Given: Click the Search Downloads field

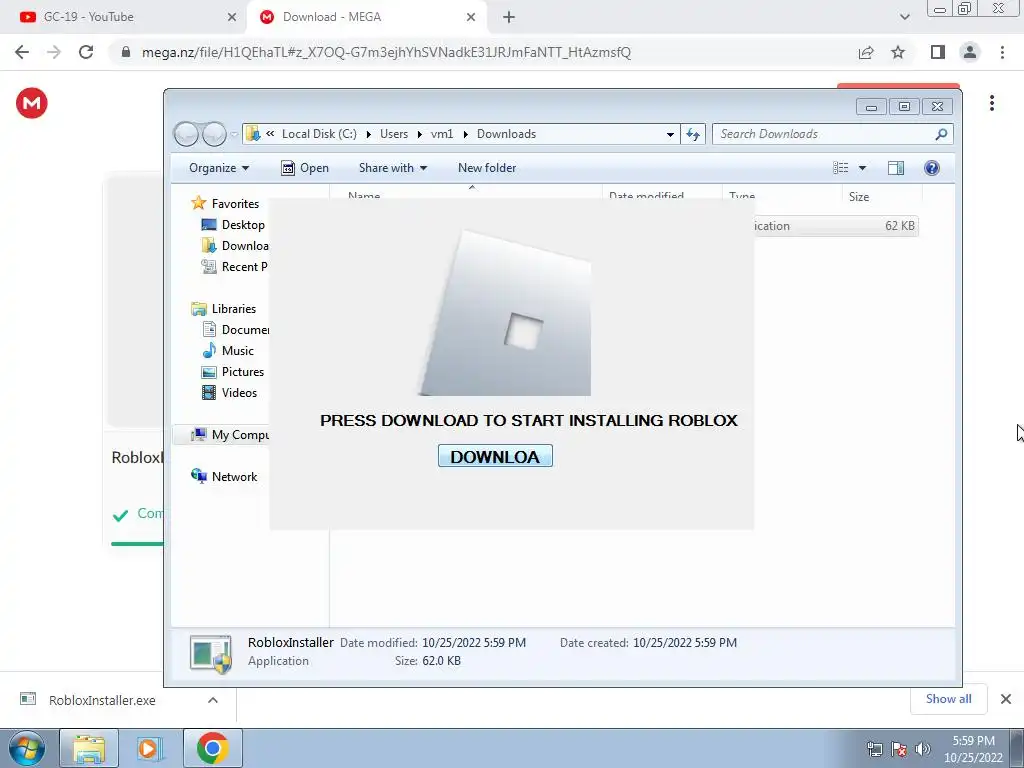Looking at the screenshot, I should point(833,134).
